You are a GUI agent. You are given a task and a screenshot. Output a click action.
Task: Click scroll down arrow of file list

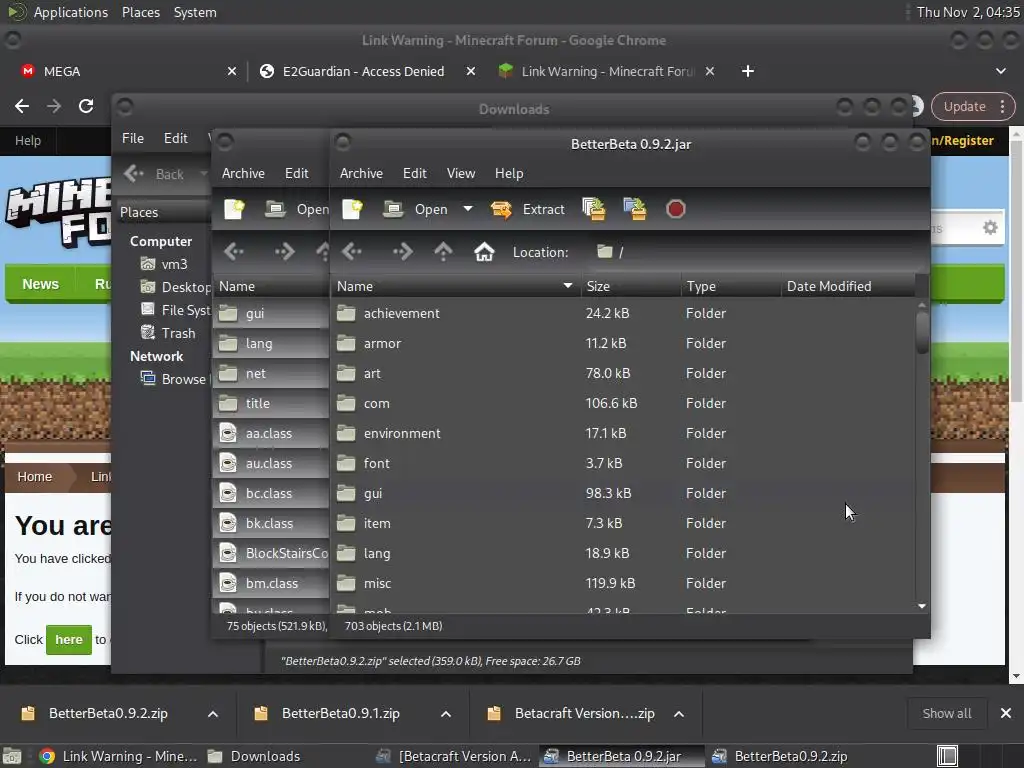click(922, 606)
